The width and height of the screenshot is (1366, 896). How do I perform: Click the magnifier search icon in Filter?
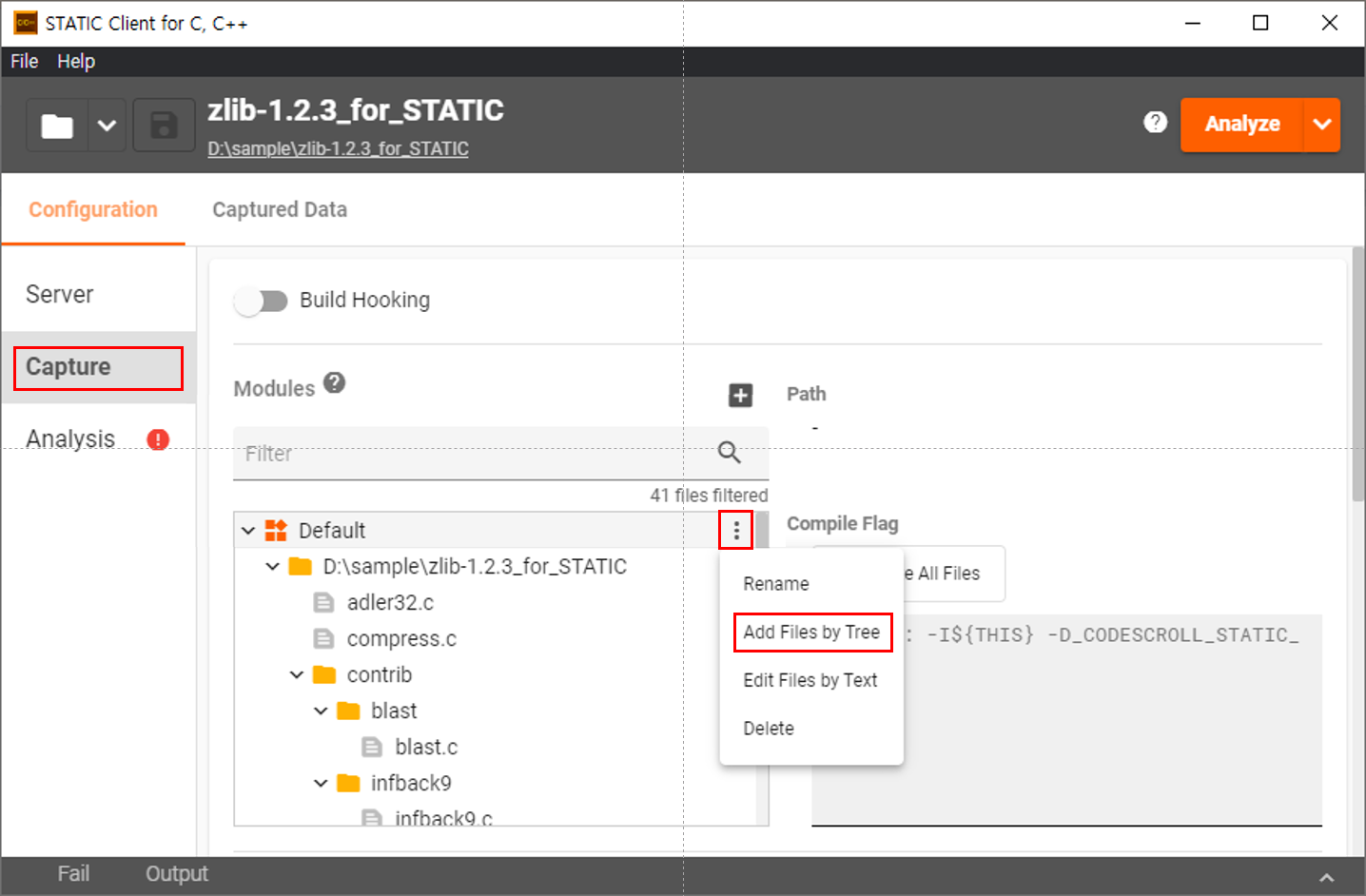coord(730,452)
